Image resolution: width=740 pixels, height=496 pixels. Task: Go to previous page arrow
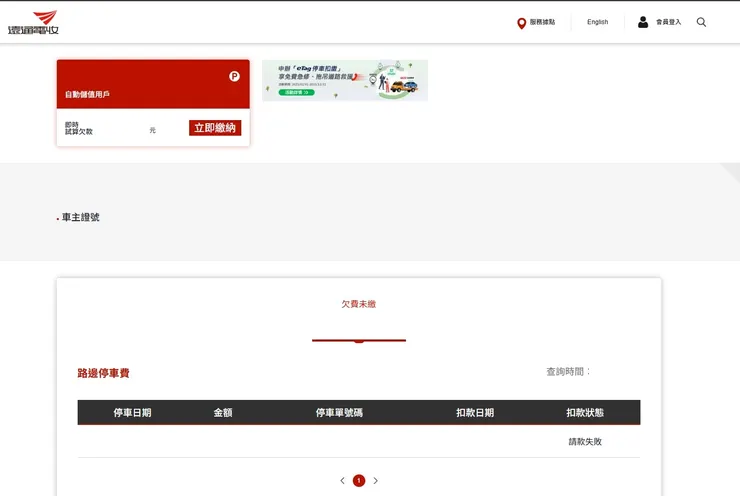[x=342, y=481]
